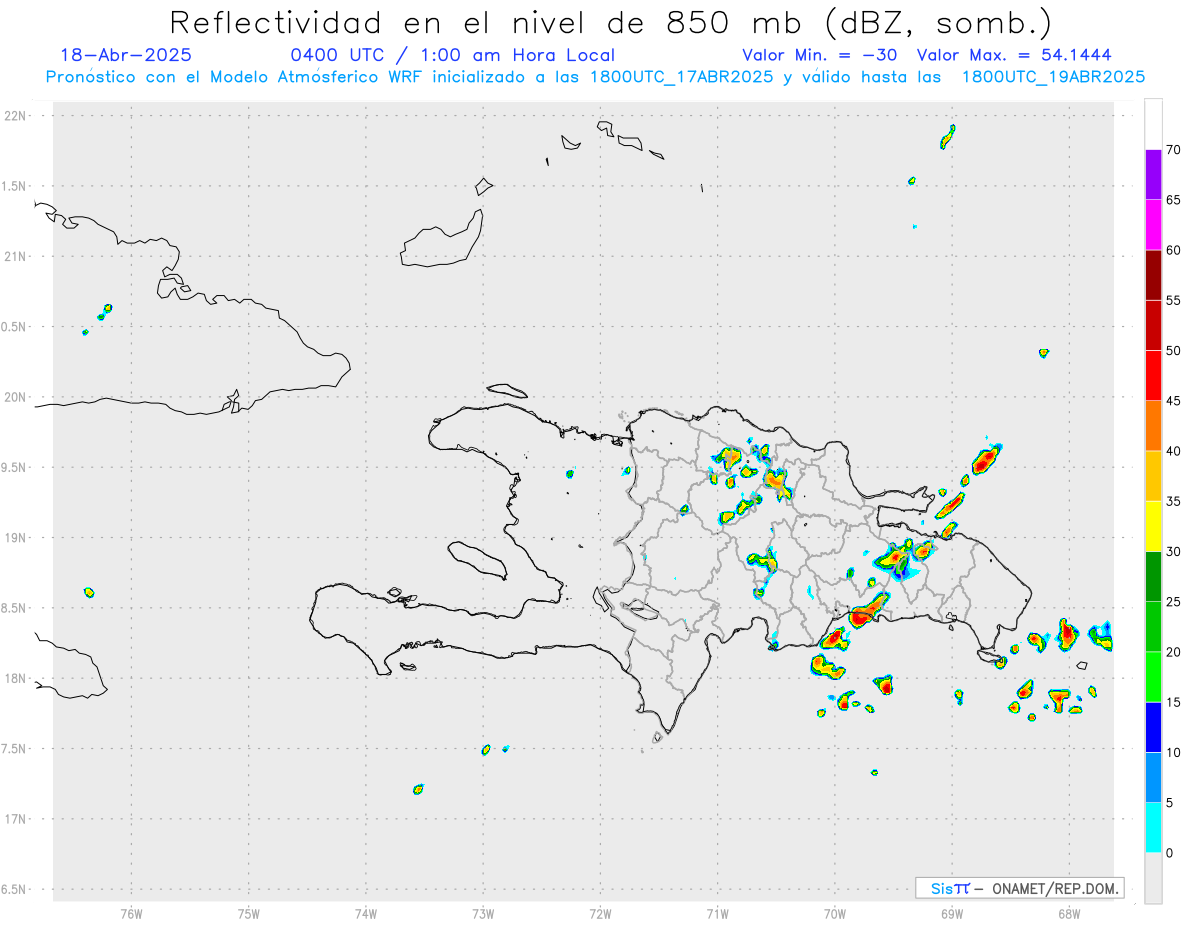The image size is (1200, 927).
Task: Click the purple 65–70 dBZ legend color
Action: click(1153, 175)
